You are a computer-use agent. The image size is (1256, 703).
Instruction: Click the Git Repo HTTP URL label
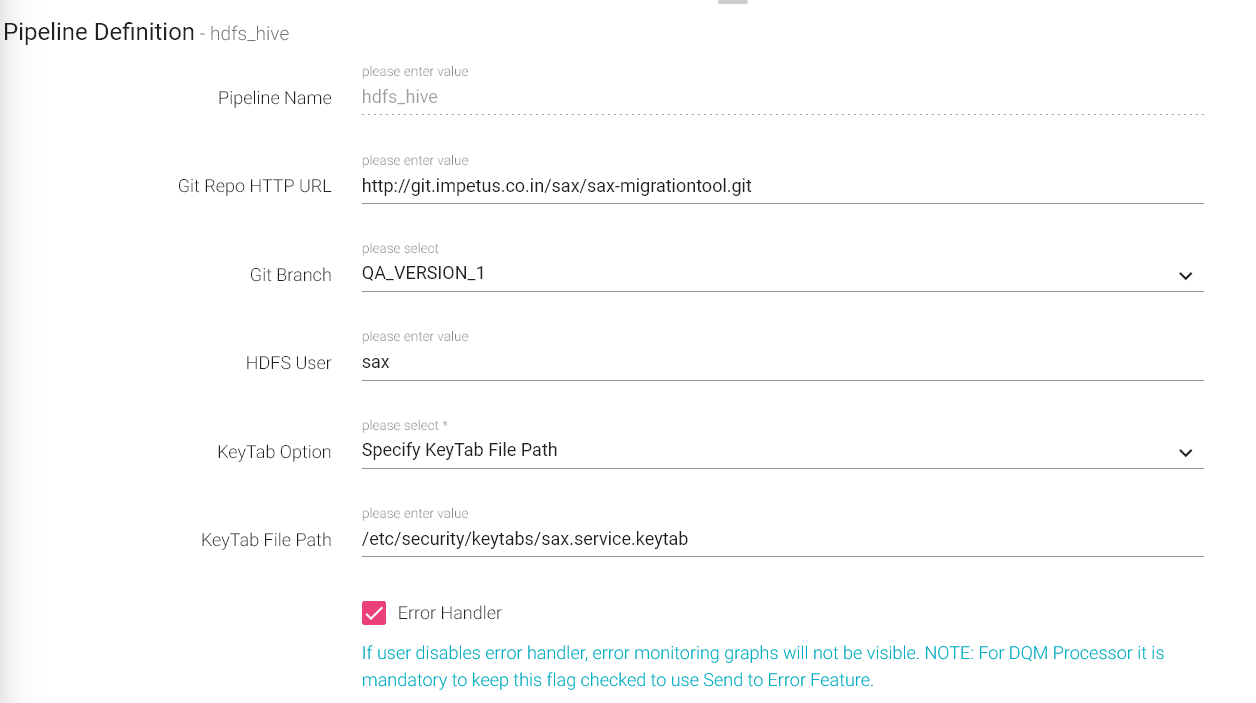[254, 186]
